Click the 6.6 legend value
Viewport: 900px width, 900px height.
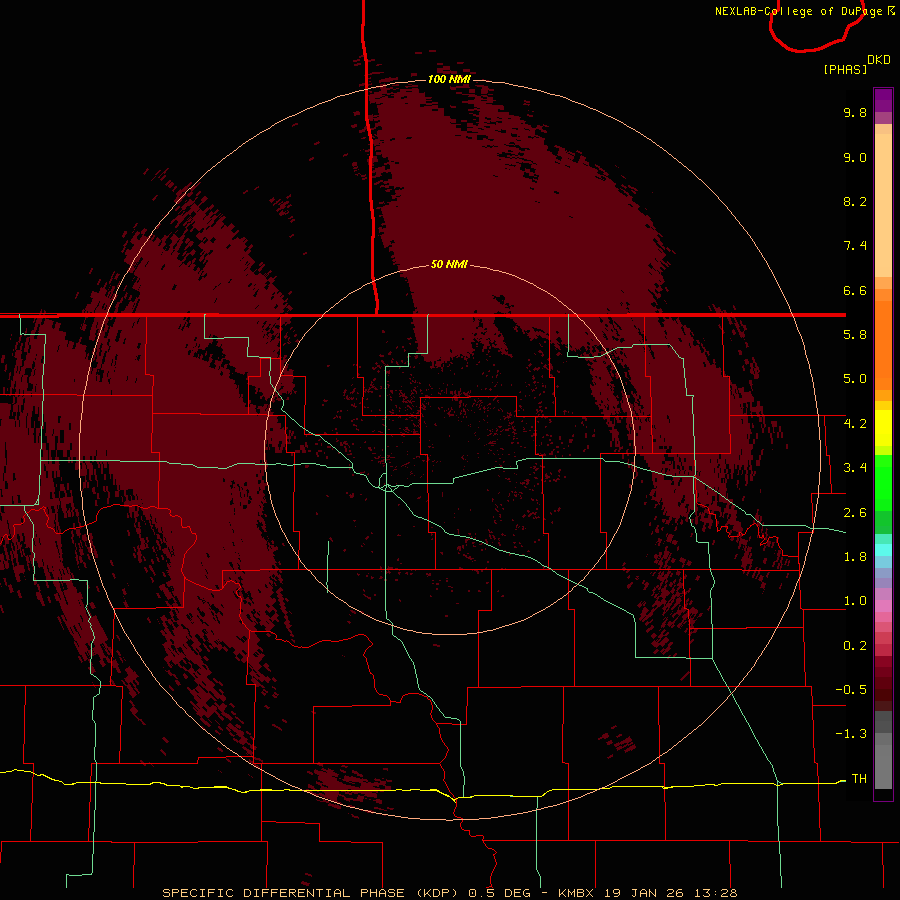(855, 290)
